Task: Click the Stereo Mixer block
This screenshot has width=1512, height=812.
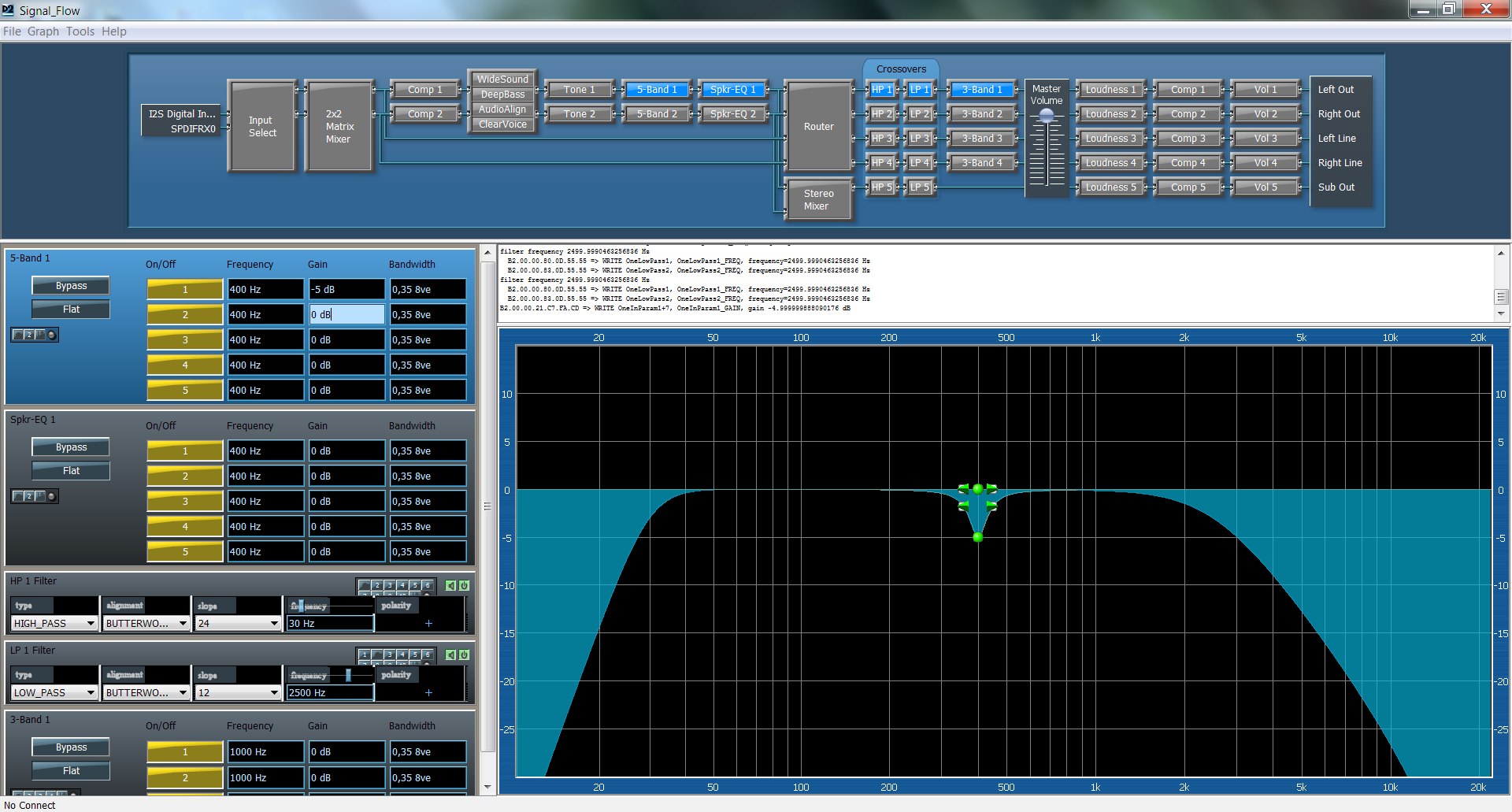Action: [818, 199]
